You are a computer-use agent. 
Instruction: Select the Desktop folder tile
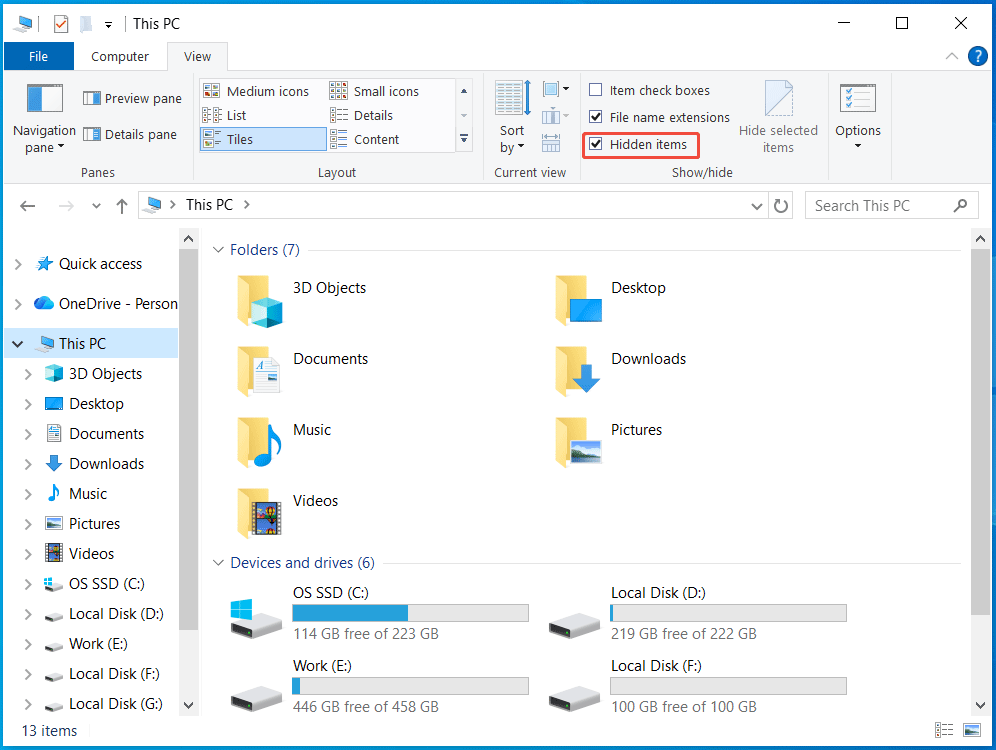click(610, 300)
